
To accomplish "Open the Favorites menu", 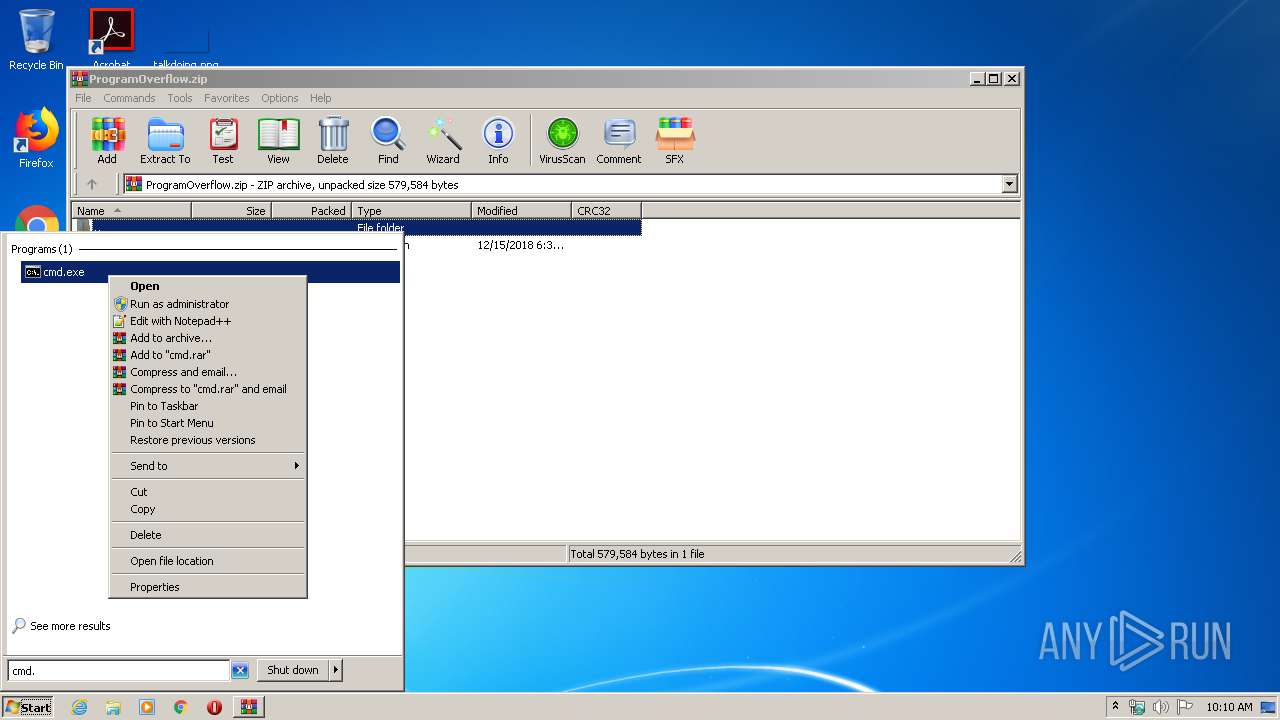I will click(x=227, y=98).
